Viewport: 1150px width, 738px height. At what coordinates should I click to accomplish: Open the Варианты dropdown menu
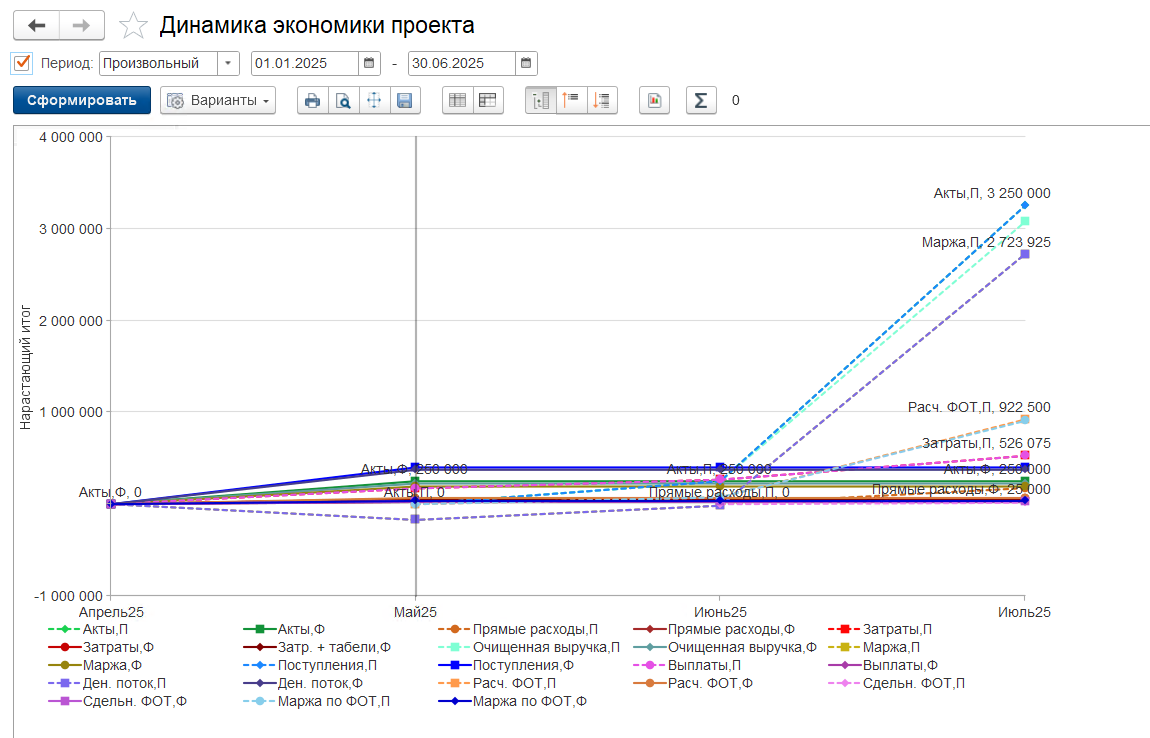tap(218, 101)
